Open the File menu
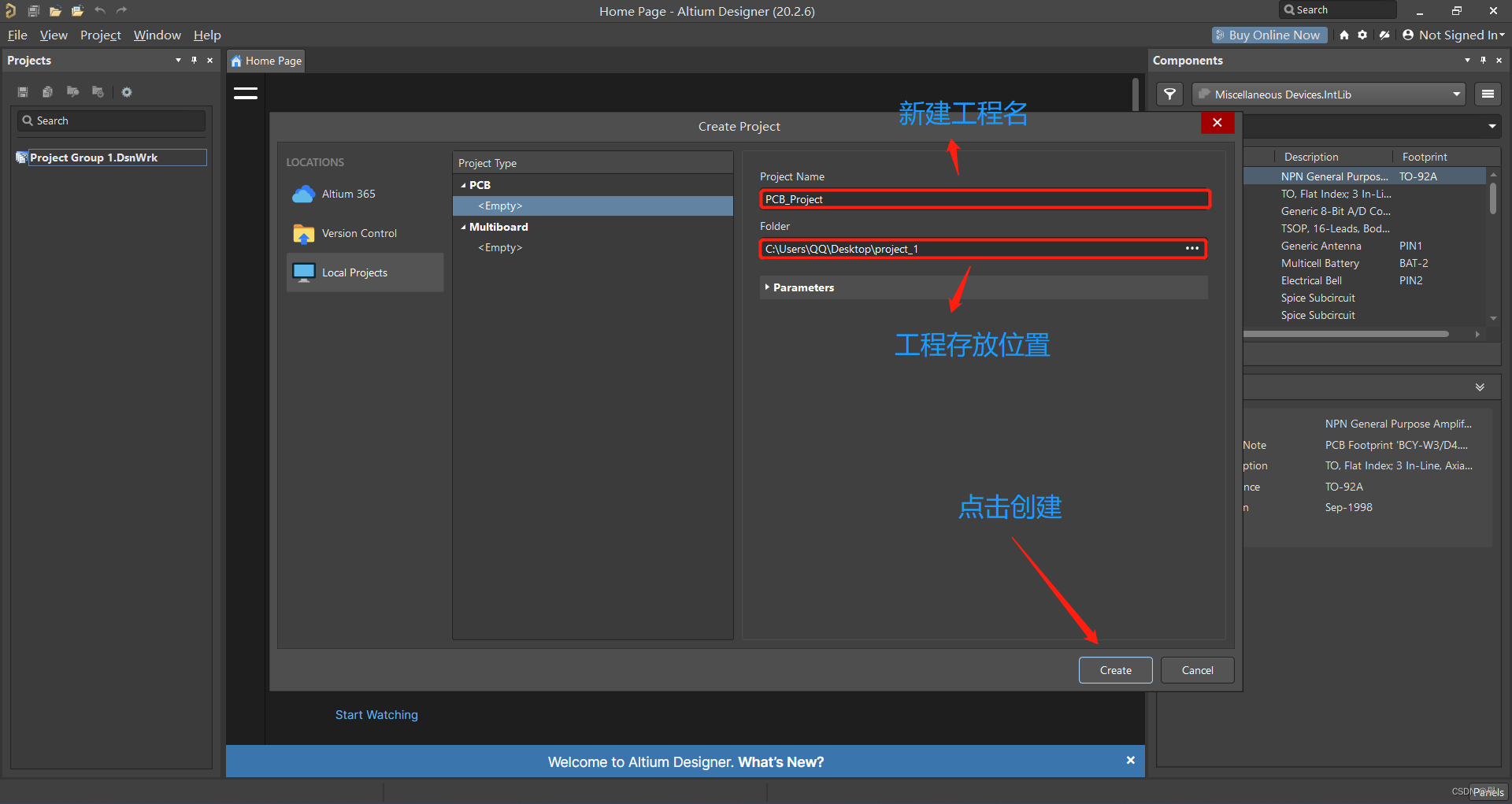This screenshot has height=804, width=1512. [17, 35]
